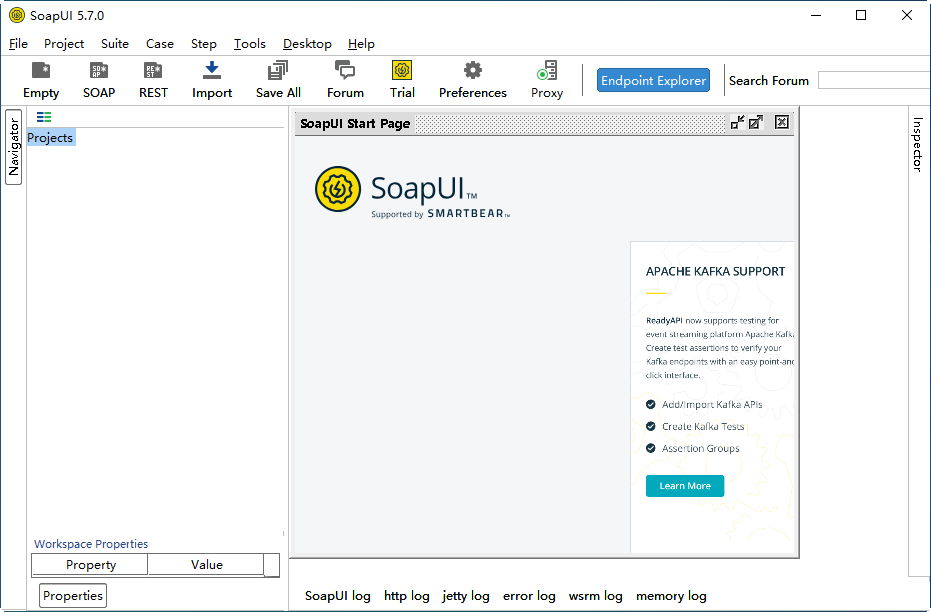Image resolution: width=931 pixels, height=612 pixels.
Task: Click Add/Import Kafka APIs item
Action: (712, 404)
